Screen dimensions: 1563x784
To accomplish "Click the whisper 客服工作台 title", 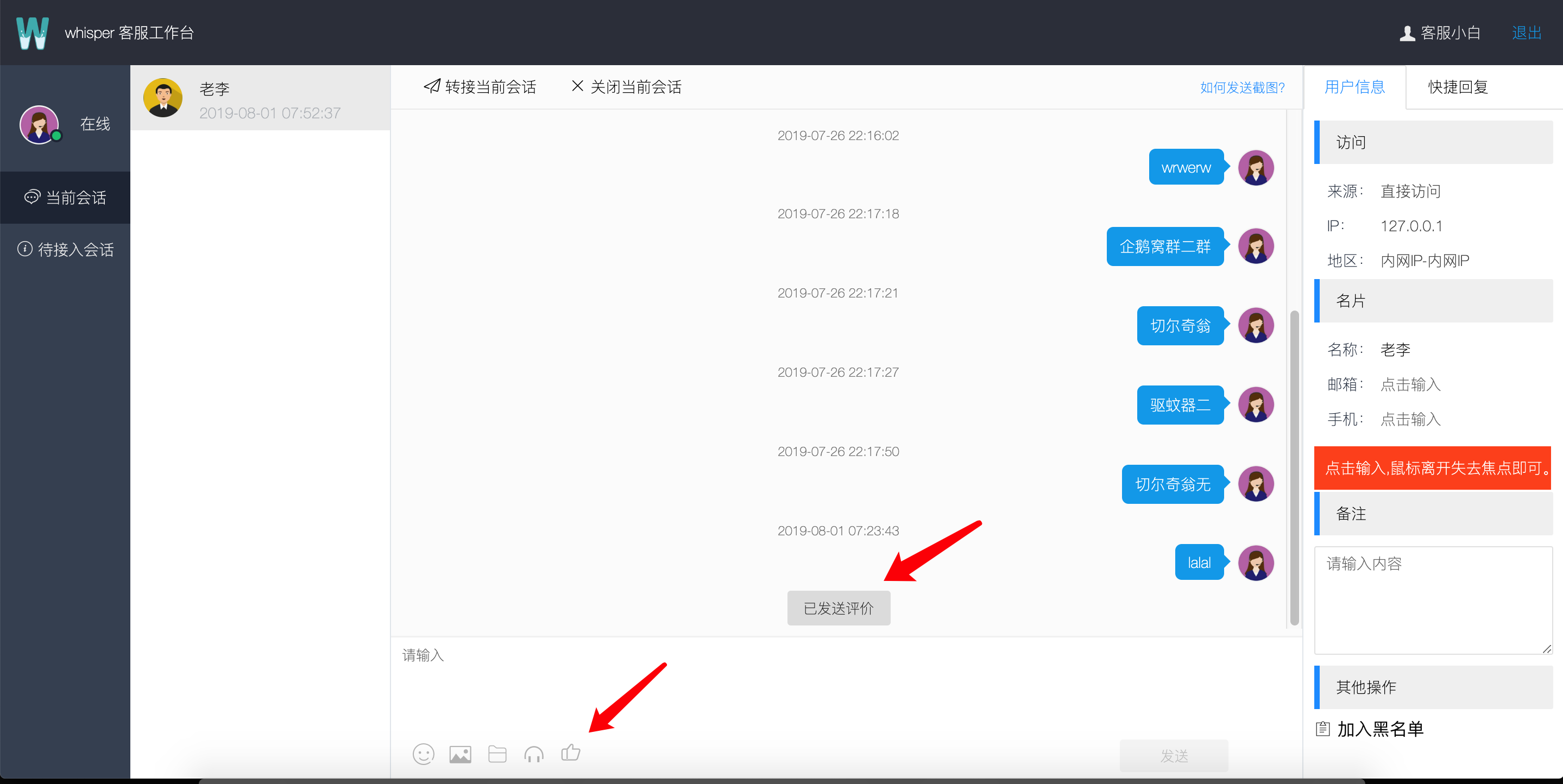I will click(129, 33).
